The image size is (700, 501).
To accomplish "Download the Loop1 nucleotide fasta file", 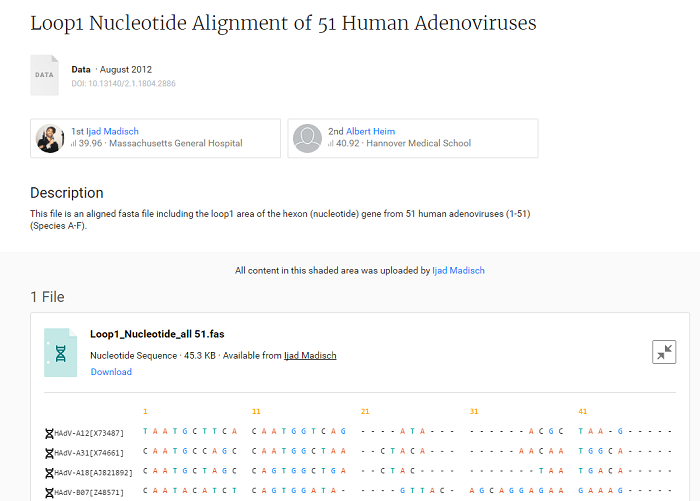I will [111, 372].
